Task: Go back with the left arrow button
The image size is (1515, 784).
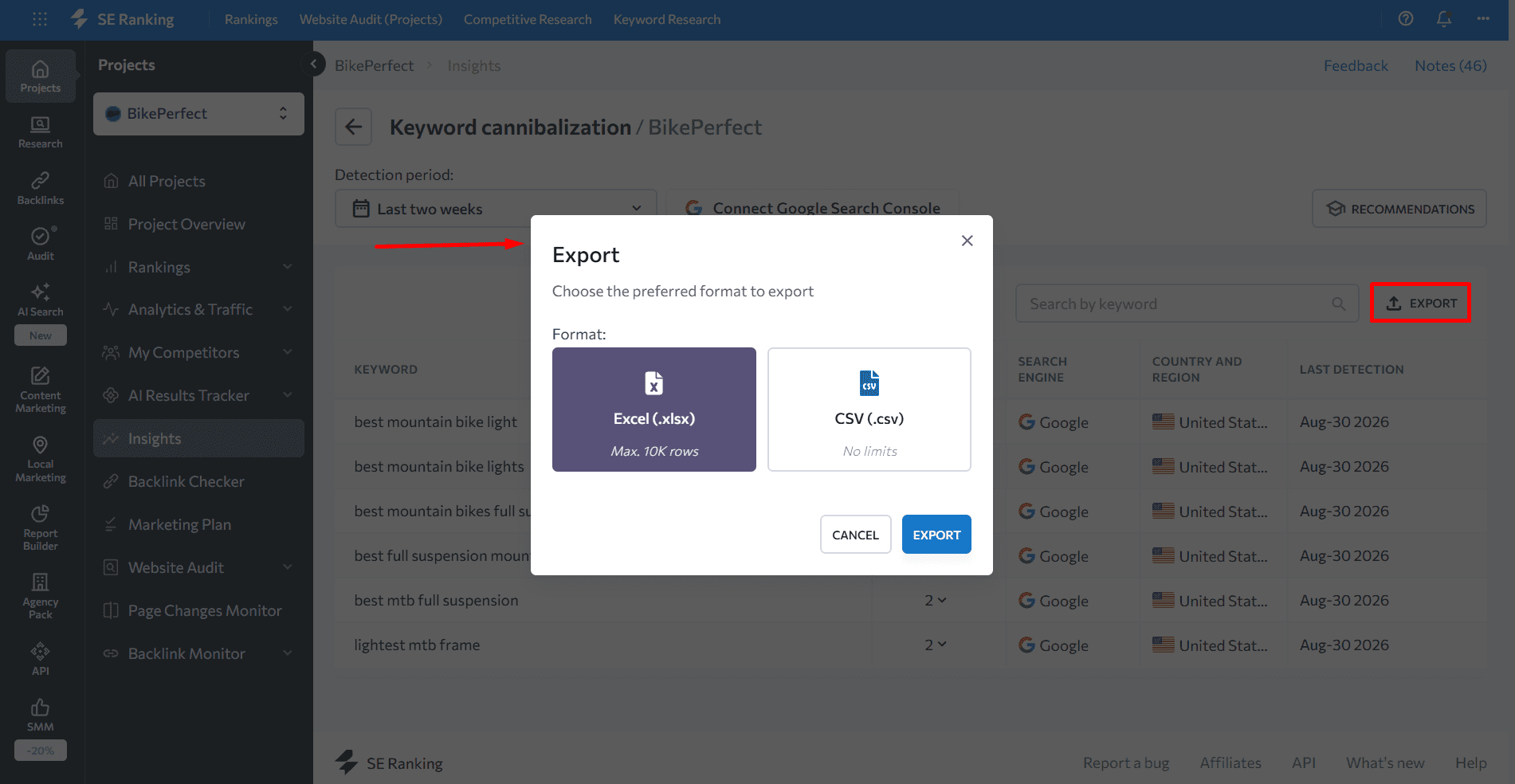Action: tap(354, 127)
